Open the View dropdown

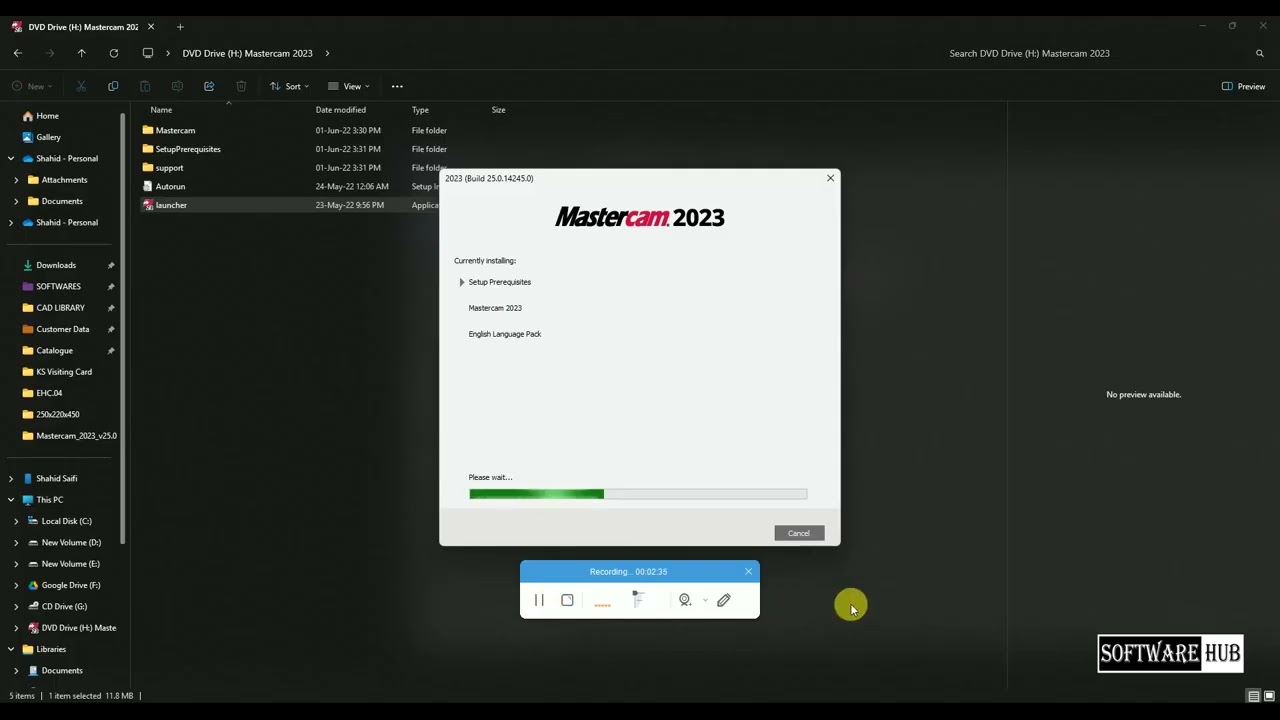click(x=349, y=86)
